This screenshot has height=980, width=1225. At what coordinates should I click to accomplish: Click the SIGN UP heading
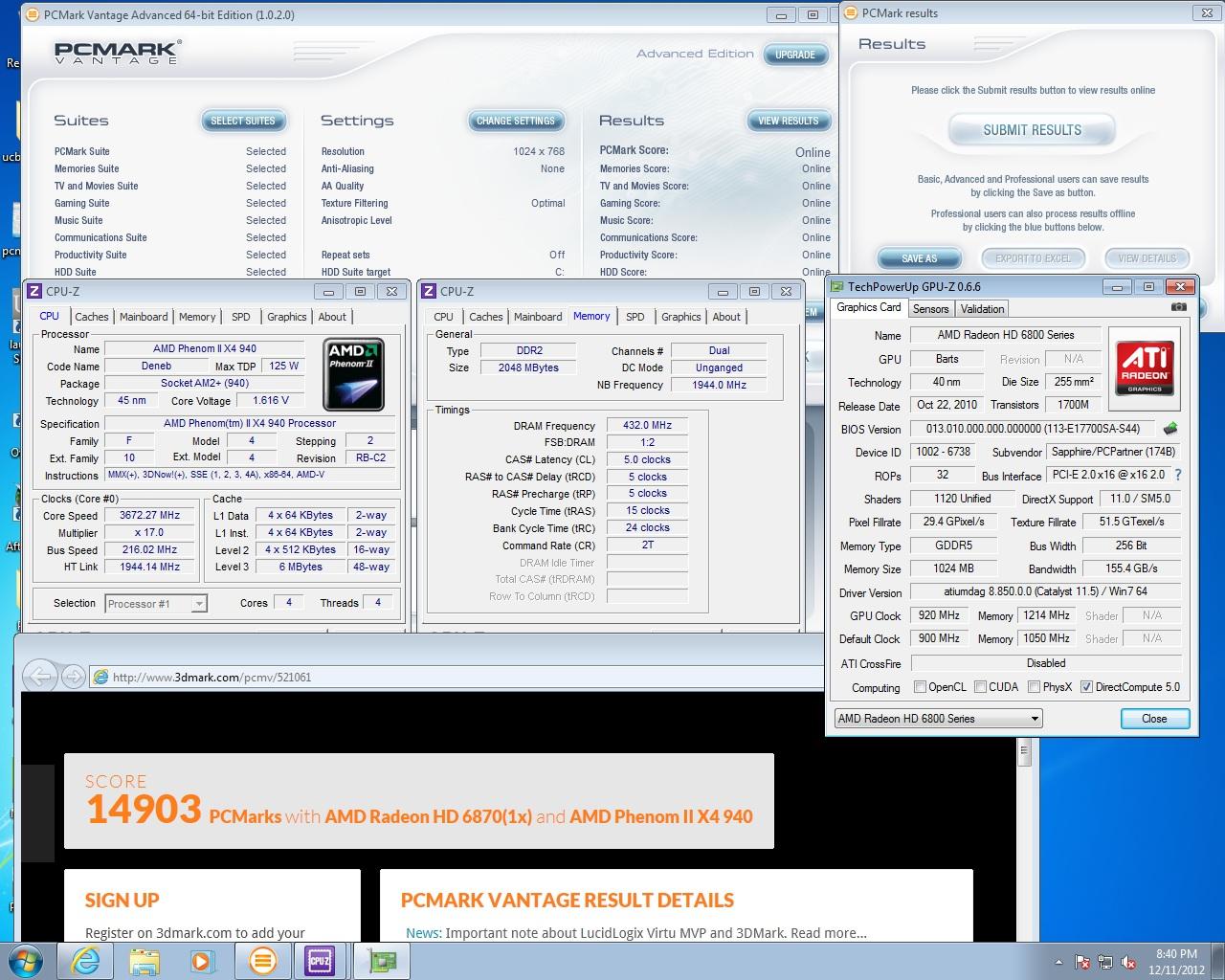point(122,900)
